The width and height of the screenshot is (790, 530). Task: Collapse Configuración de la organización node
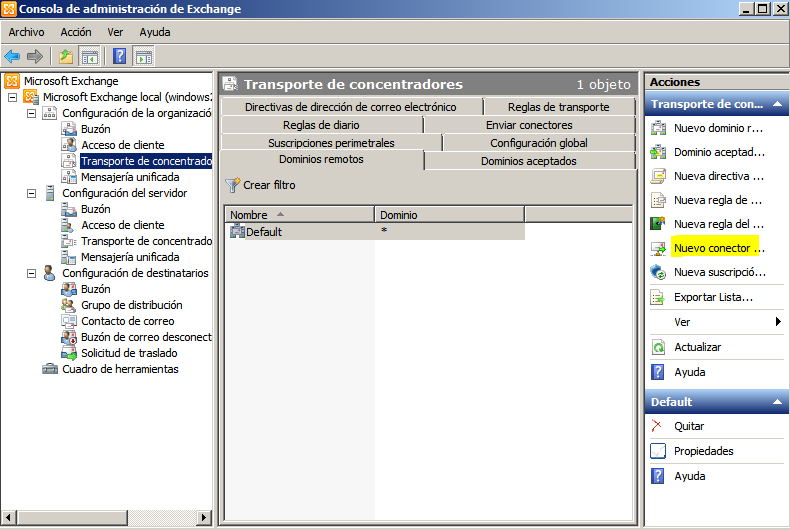[x=31, y=113]
